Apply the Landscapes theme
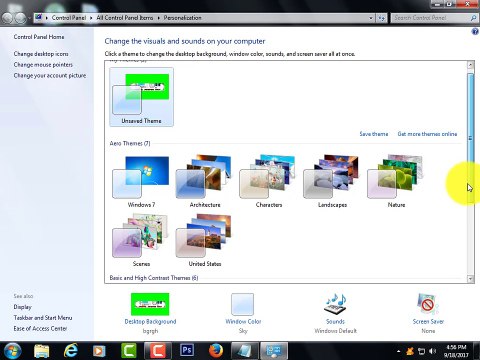The image size is (480, 360). pos(332,182)
